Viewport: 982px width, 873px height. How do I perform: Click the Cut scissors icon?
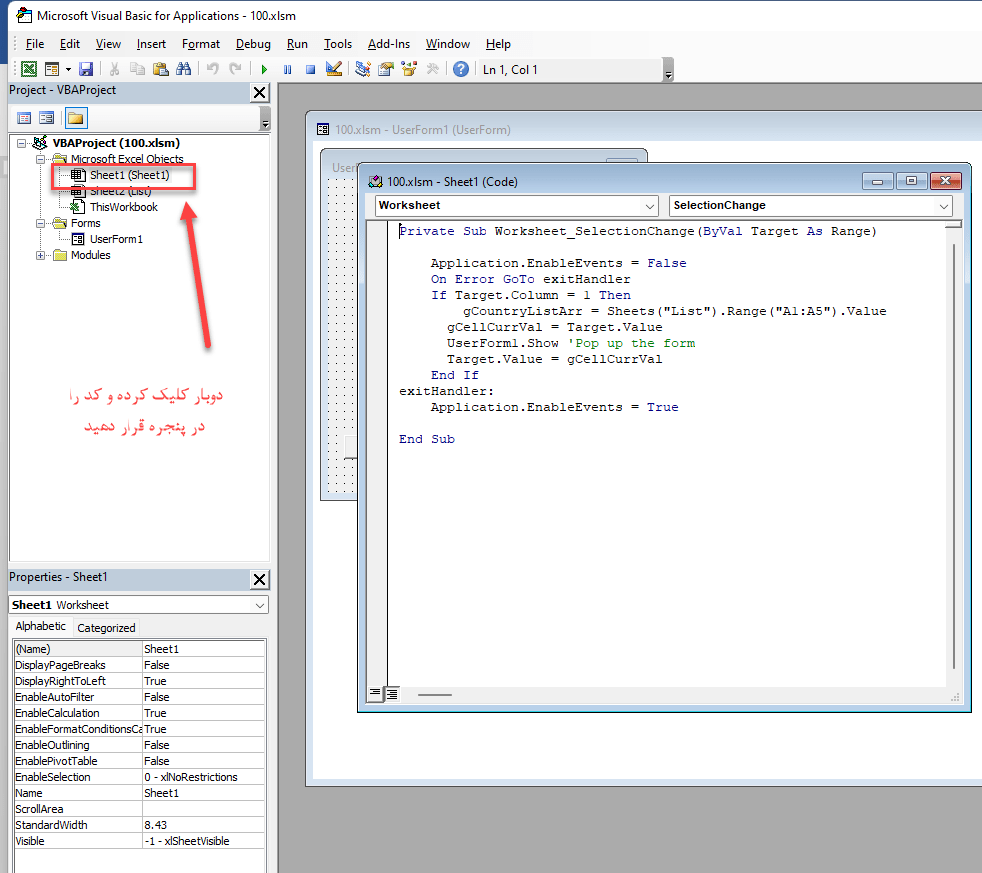pos(114,69)
